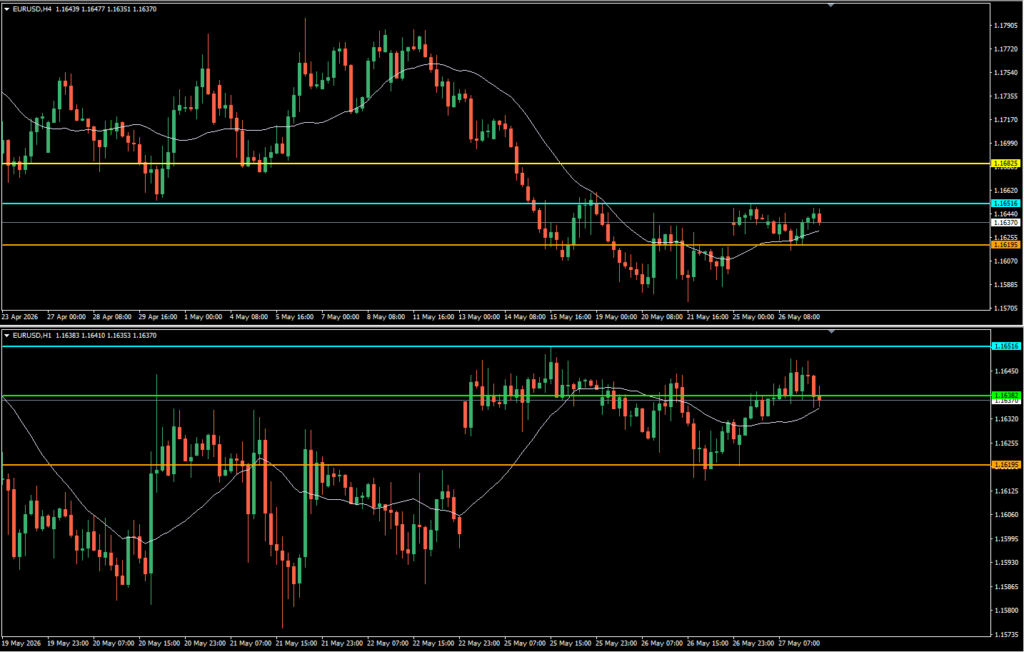This screenshot has height=652, width=1024.
Task: Click the 1.15735 price level on H1 scale
Action: click(1007, 634)
